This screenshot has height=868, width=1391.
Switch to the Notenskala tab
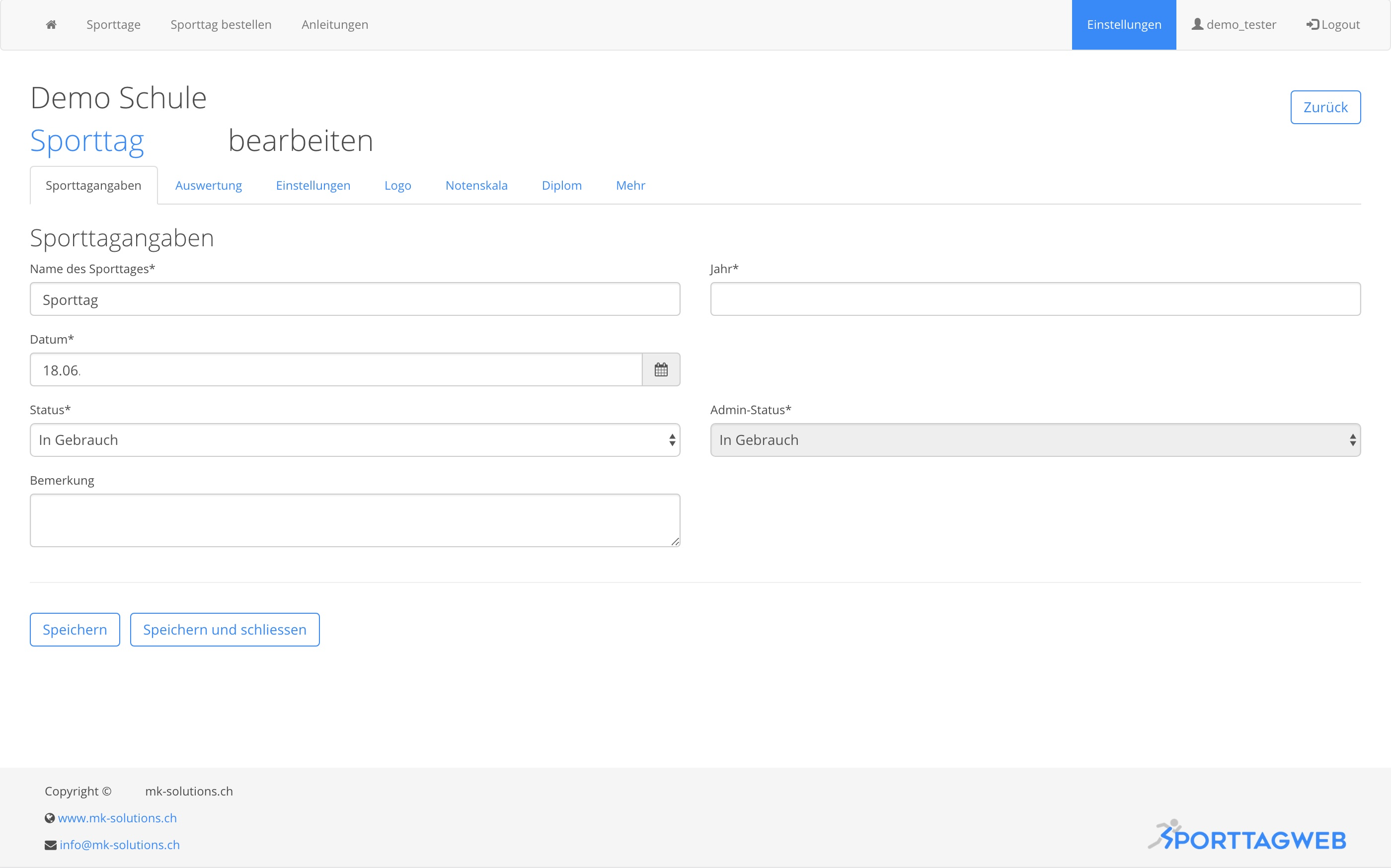476,185
